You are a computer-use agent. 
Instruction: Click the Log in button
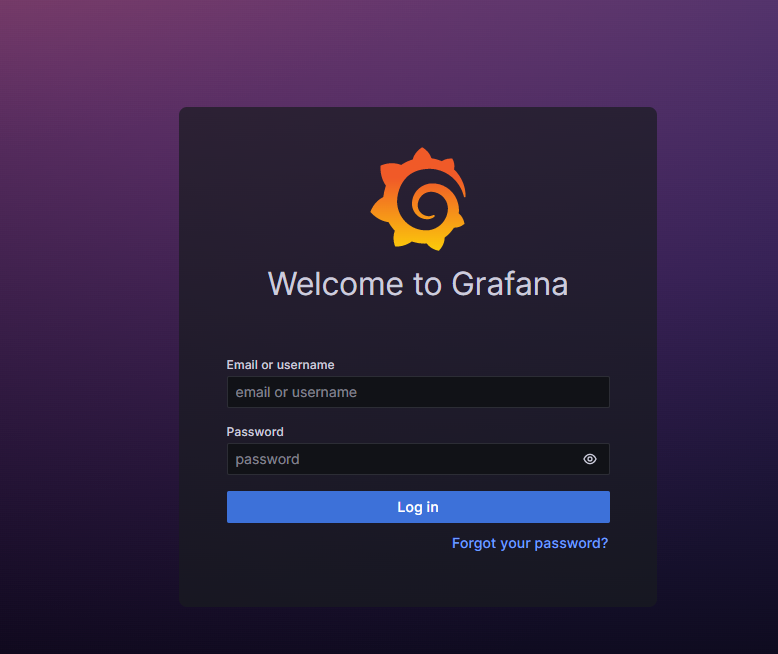[x=418, y=507]
